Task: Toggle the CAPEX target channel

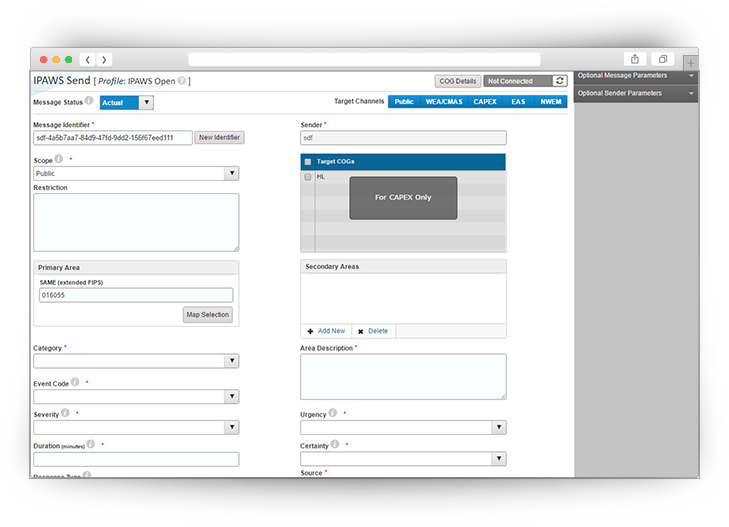Action: [485, 102]
